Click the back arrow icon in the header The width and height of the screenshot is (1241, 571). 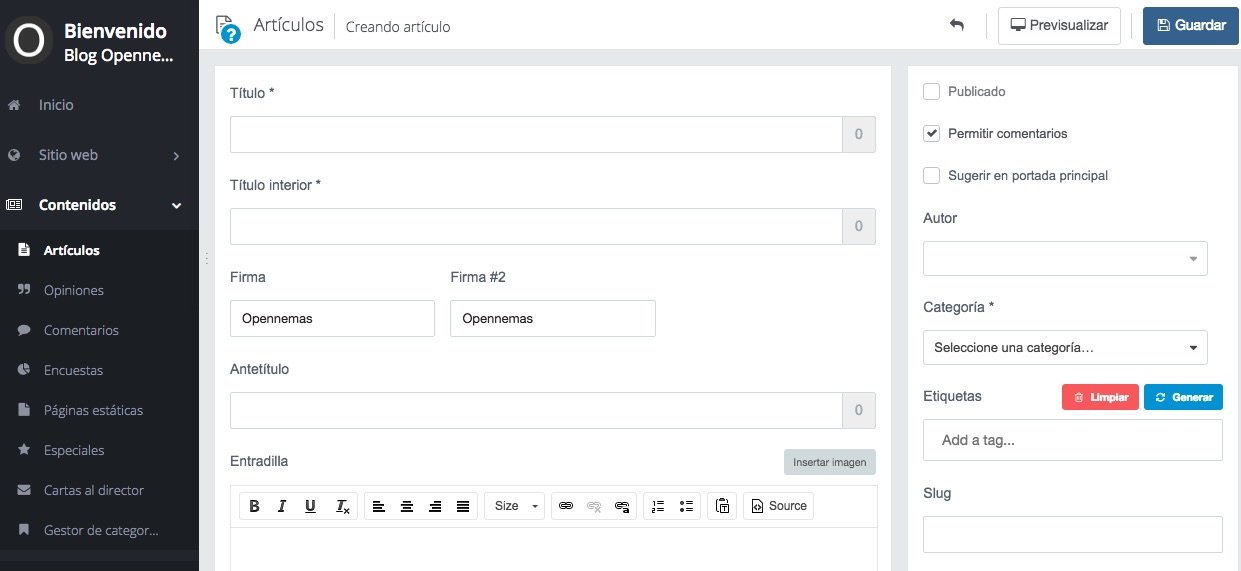coord(957,25)
